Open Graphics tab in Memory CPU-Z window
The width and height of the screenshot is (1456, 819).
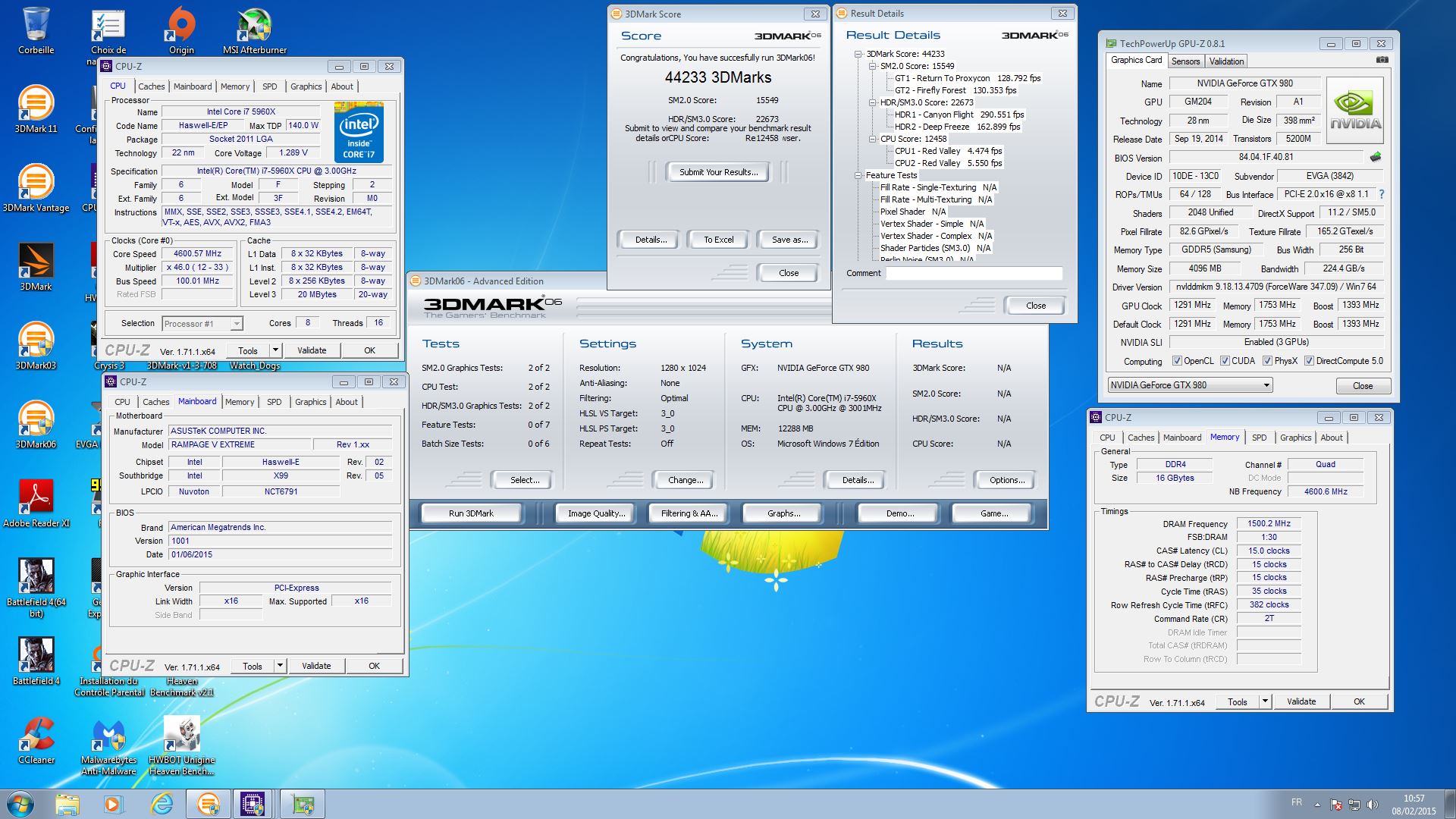[1295, 438]
